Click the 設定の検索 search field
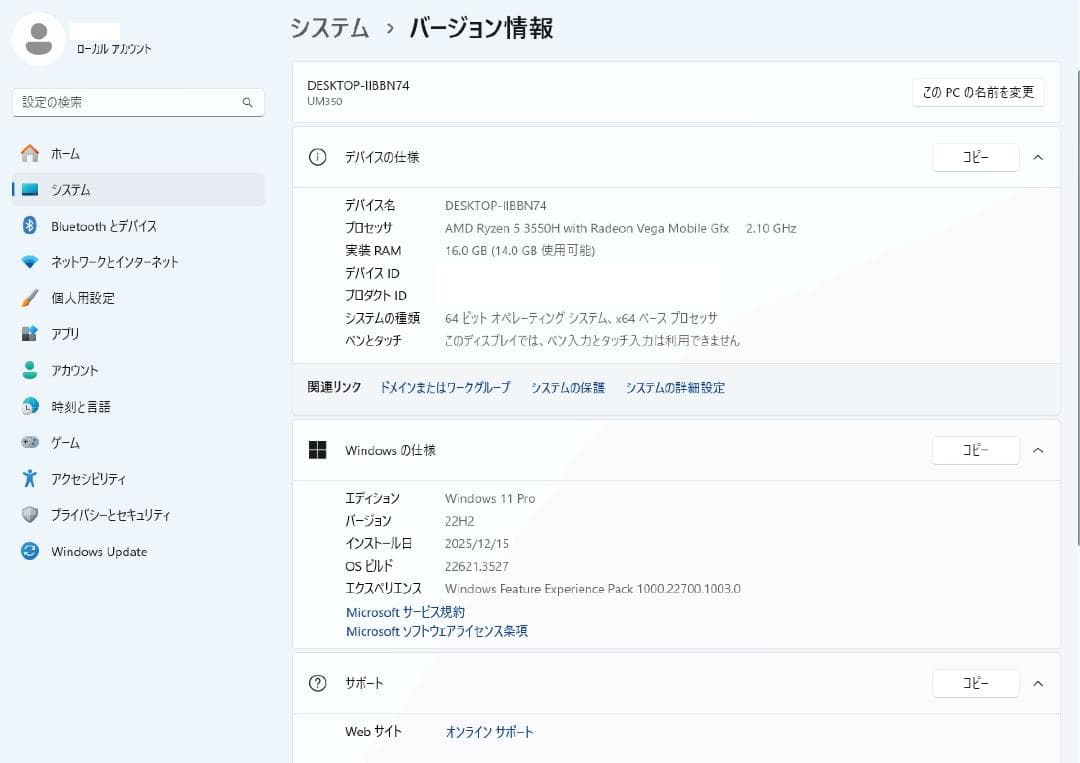 [138, 102]
